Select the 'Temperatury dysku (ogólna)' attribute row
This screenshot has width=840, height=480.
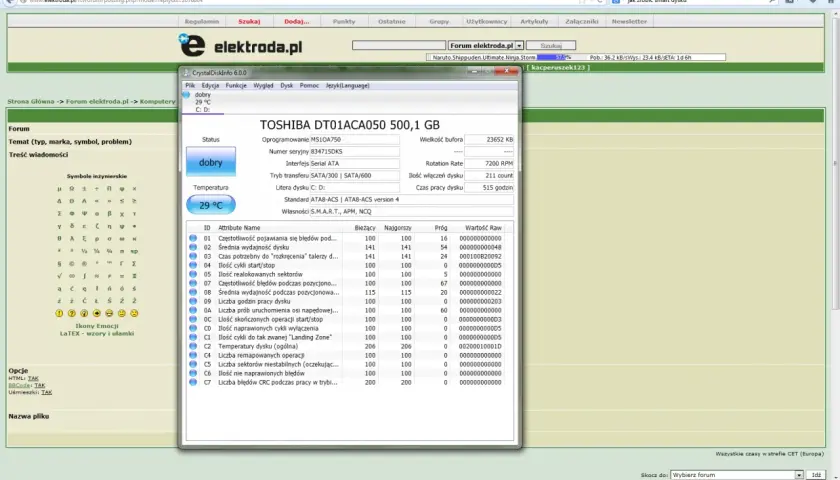pyautogui.click(x=347, y=346)
